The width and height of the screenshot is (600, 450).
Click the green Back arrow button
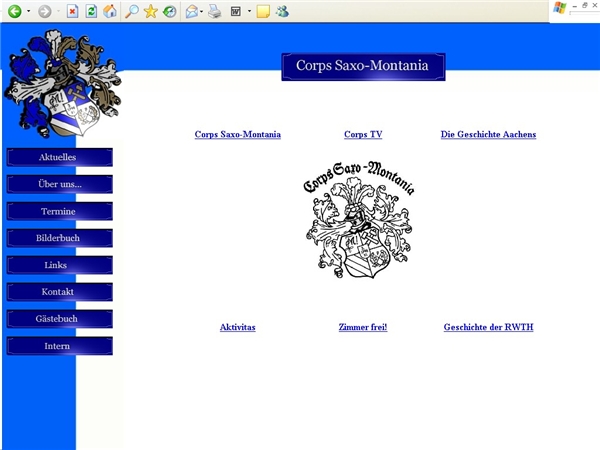pyautogui.click(x=15, y=11)
